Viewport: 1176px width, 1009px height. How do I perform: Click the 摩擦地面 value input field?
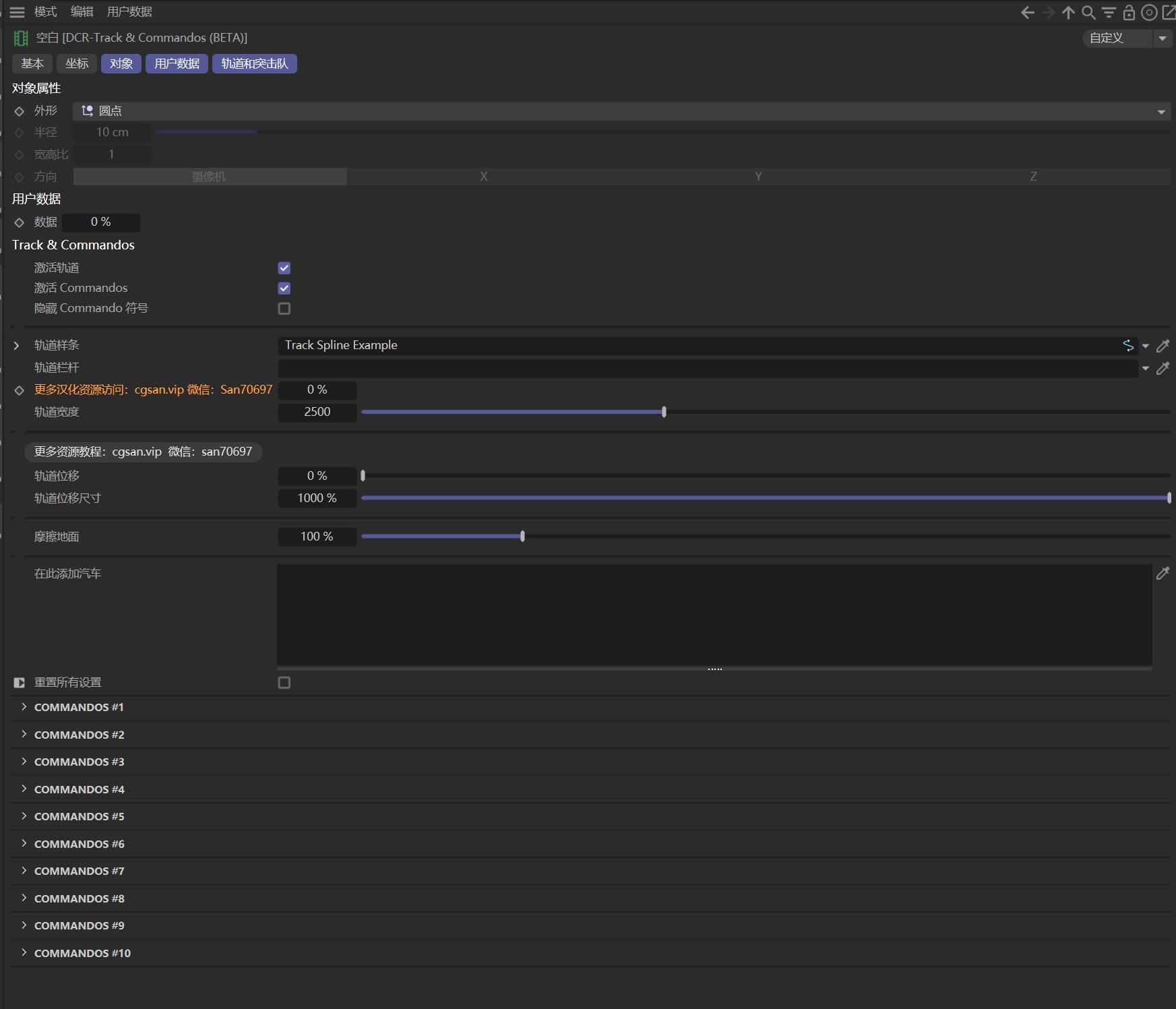[317, 537]
